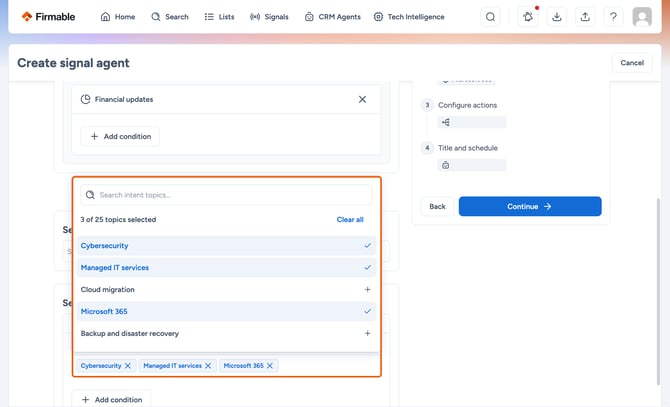Open the Tech Intelligence nav item

[409, 17]
